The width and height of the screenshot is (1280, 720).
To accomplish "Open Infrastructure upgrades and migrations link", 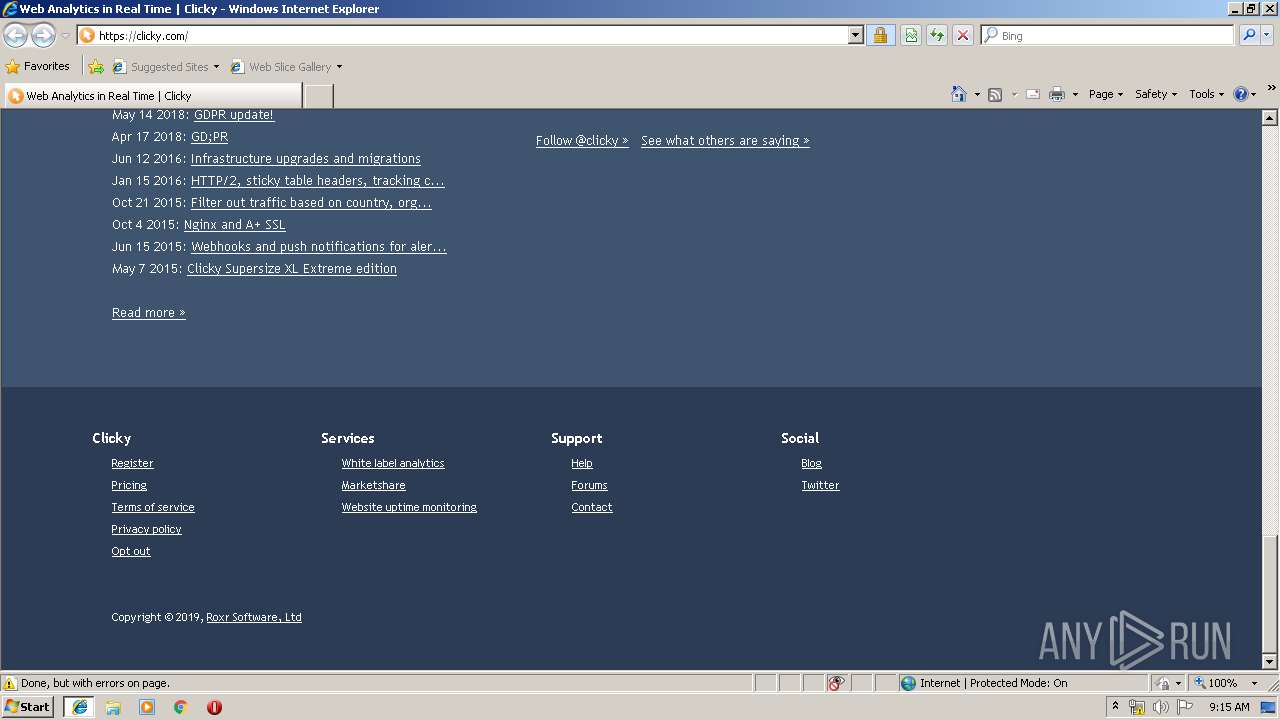I will tap(306, 159).
